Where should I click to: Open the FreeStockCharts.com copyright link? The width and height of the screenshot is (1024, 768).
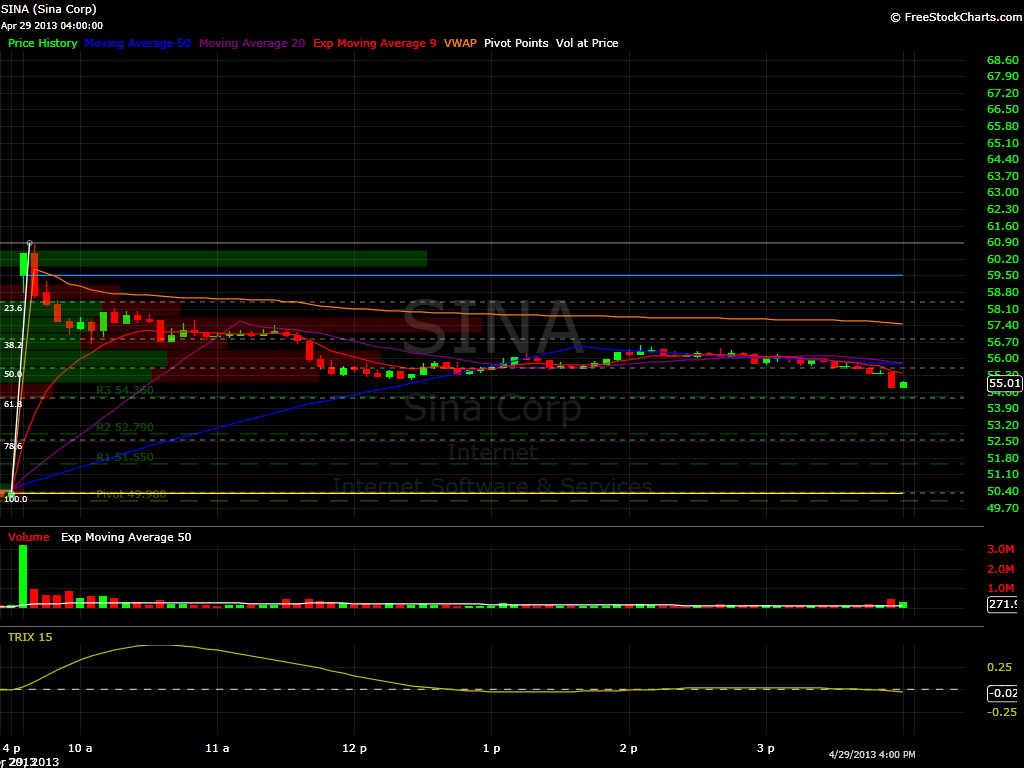click(957, 18)
